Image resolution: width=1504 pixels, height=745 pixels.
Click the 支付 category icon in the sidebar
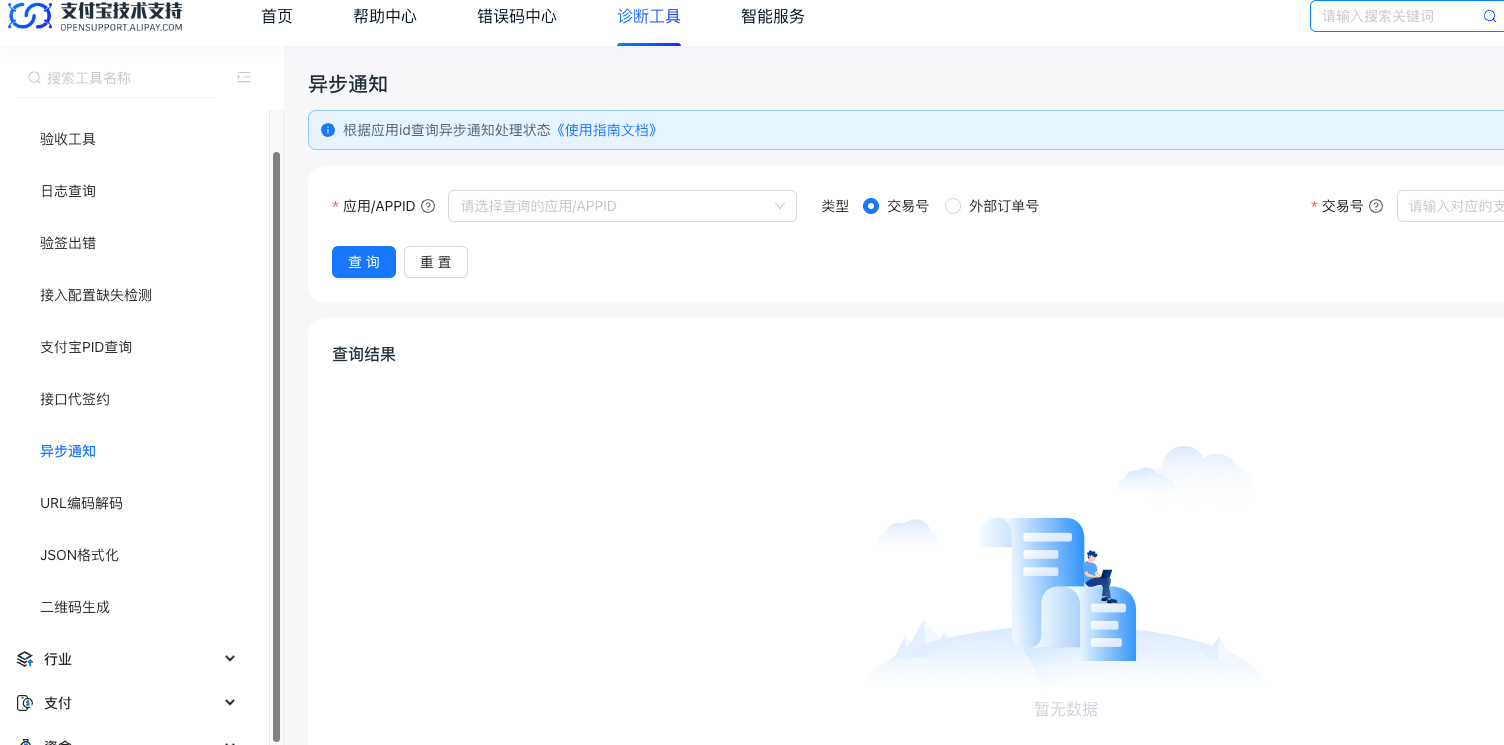pyautogui.click(x=24, y=702)
